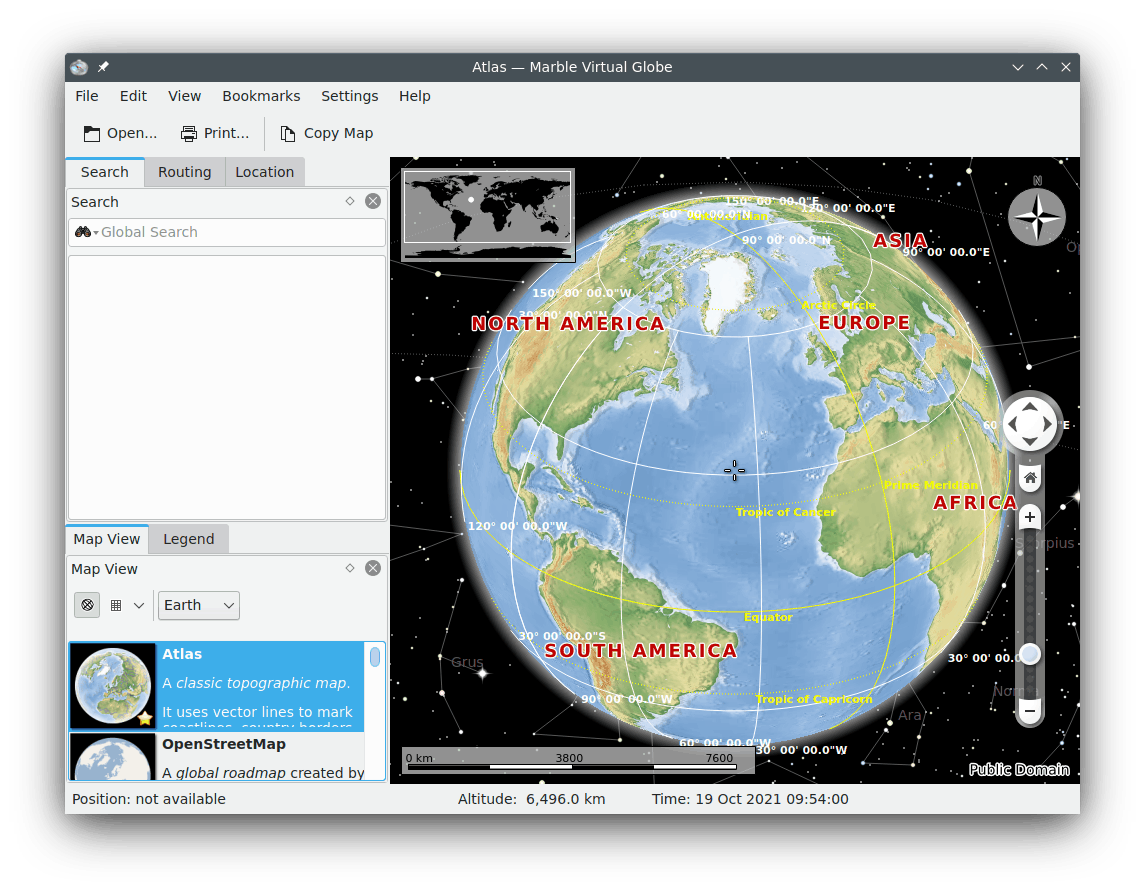Pan the map up with navigation arrow
The image size is (1145, 891).
click(1030, 408)
